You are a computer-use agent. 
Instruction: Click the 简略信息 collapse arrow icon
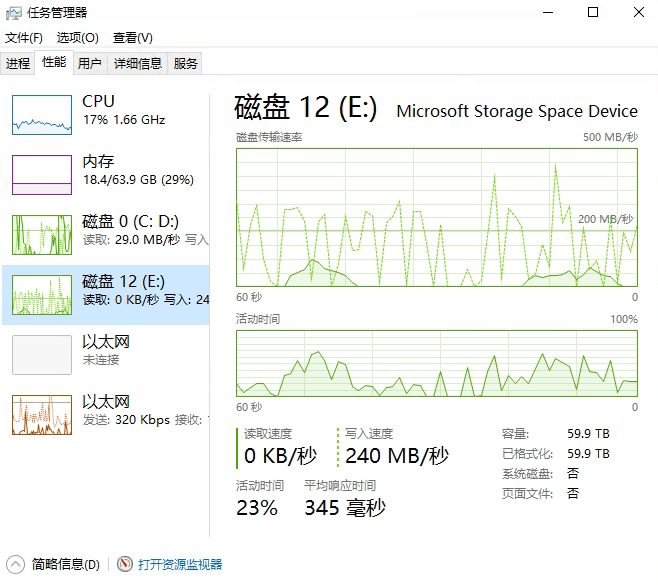tap(15, 565)
